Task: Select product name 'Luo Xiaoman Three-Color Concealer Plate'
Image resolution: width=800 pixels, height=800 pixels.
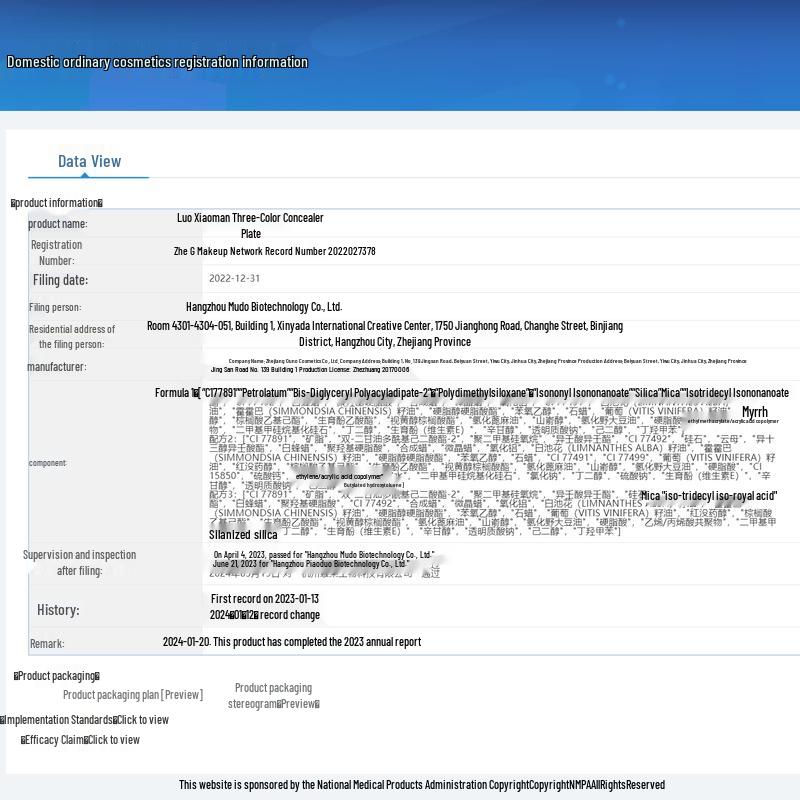Action: 250,226
